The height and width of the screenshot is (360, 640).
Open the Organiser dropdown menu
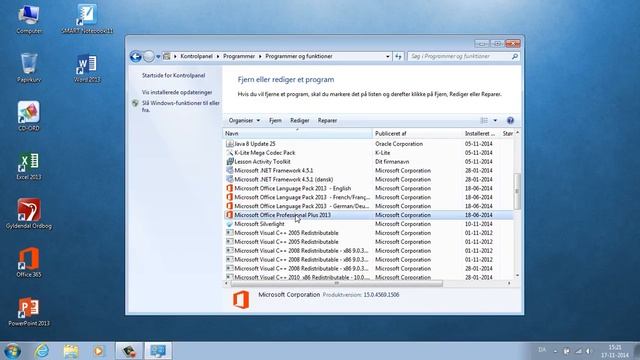244,120
